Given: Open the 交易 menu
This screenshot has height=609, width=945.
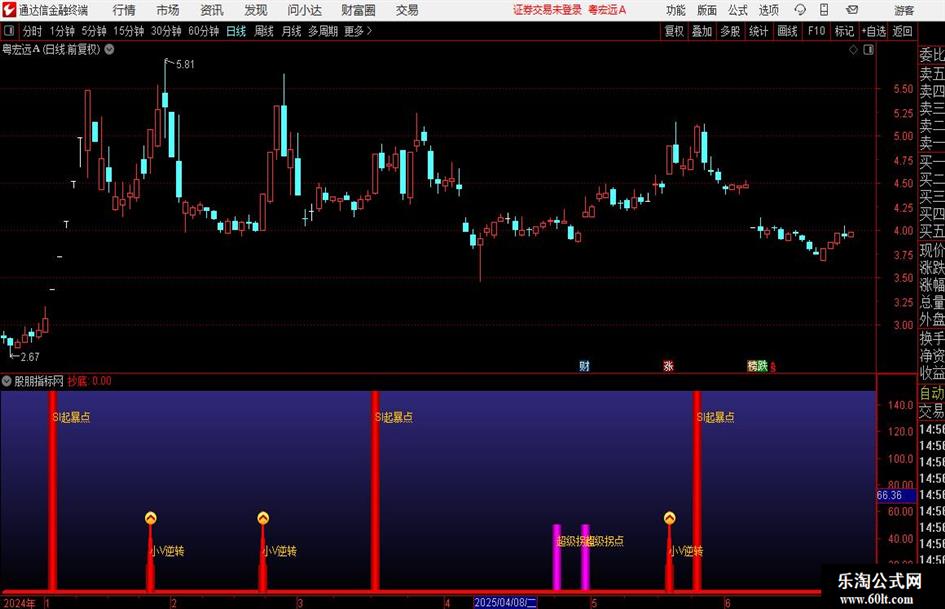Looking at the screenshot, I should [407, 10].
